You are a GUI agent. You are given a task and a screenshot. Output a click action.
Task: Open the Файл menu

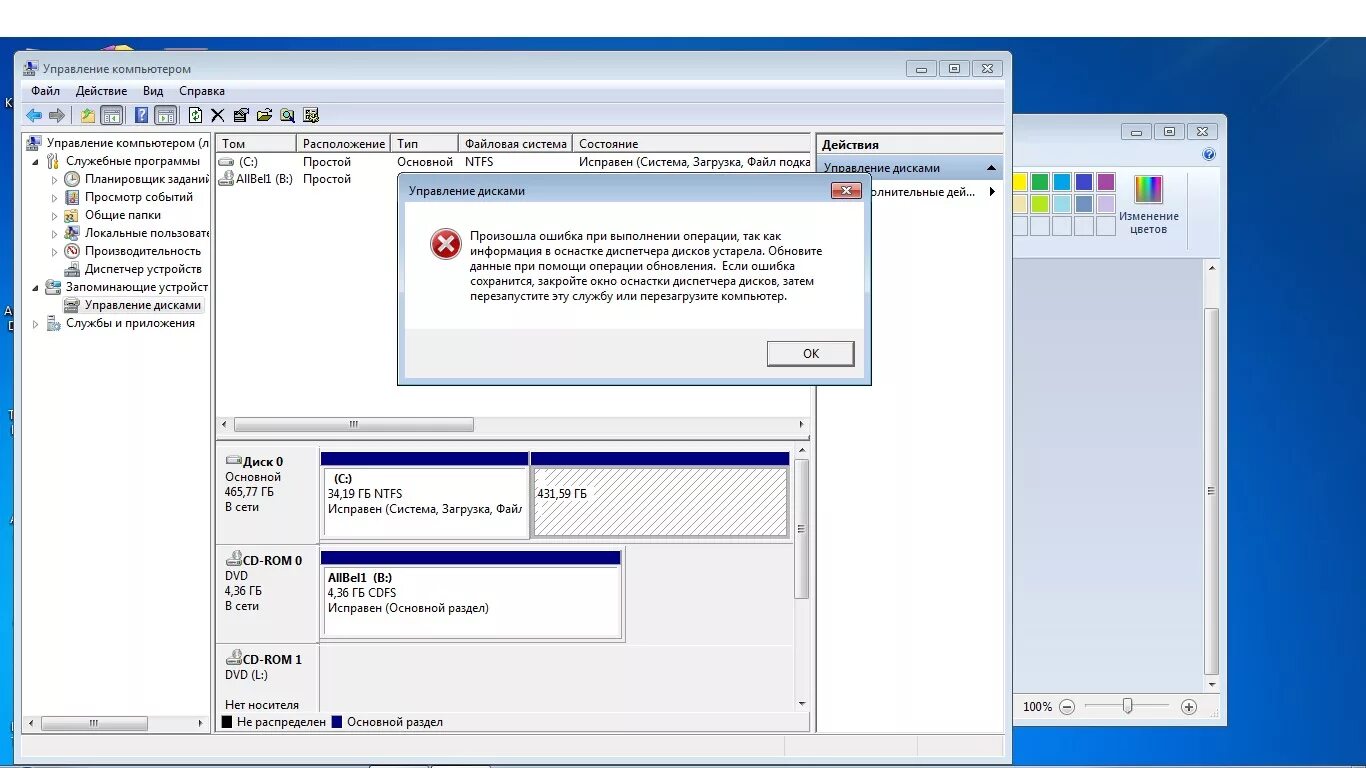click(x=46, y=91)
